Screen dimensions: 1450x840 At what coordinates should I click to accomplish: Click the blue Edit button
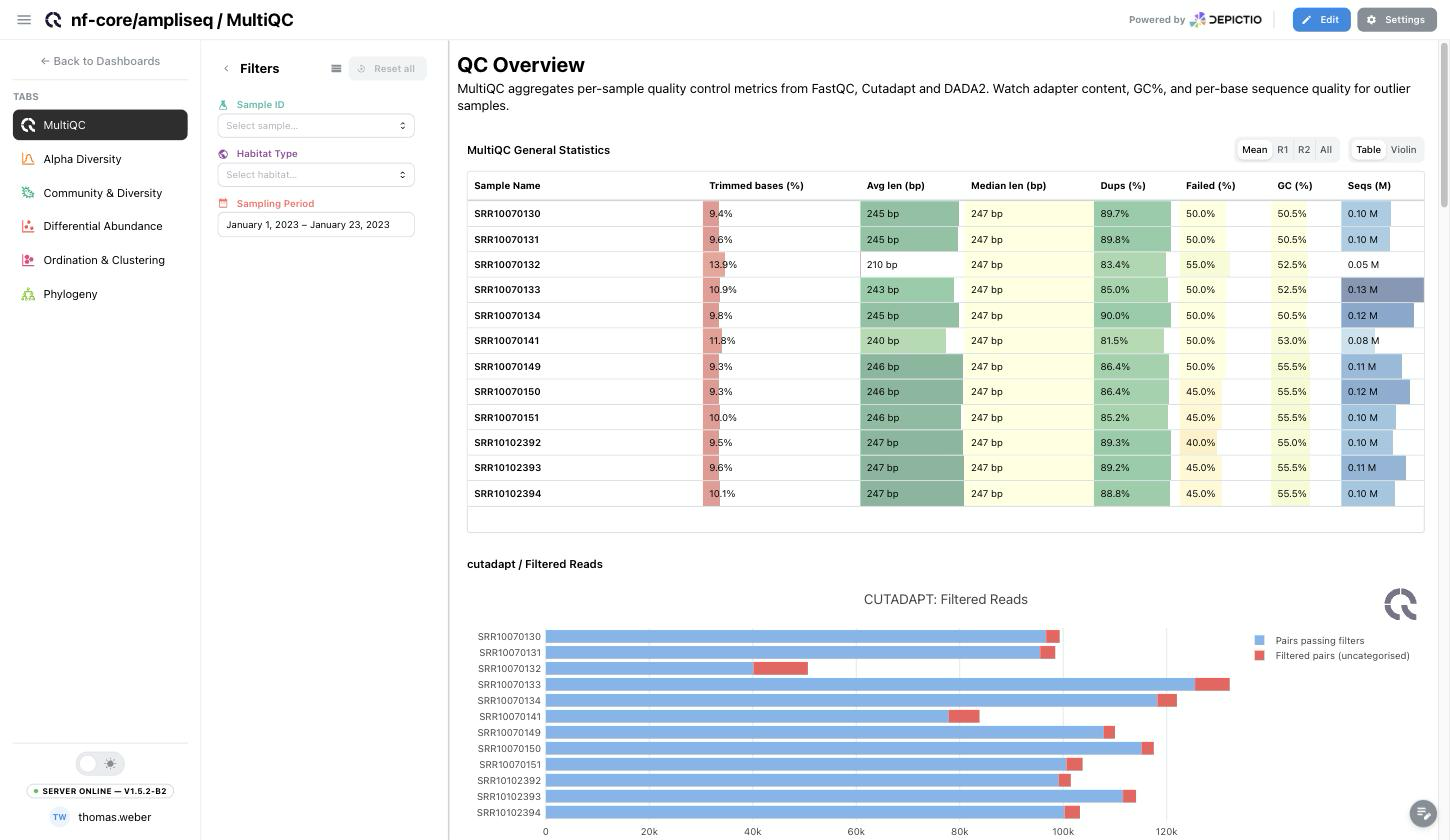coord(1321,20)
